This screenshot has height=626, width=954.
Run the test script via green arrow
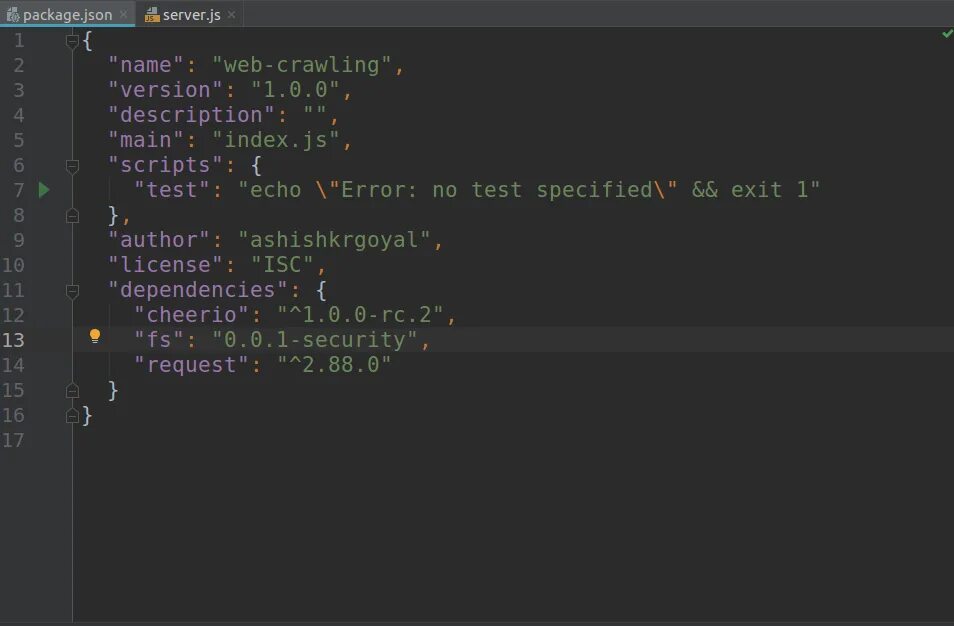click(x=44, y=190)
